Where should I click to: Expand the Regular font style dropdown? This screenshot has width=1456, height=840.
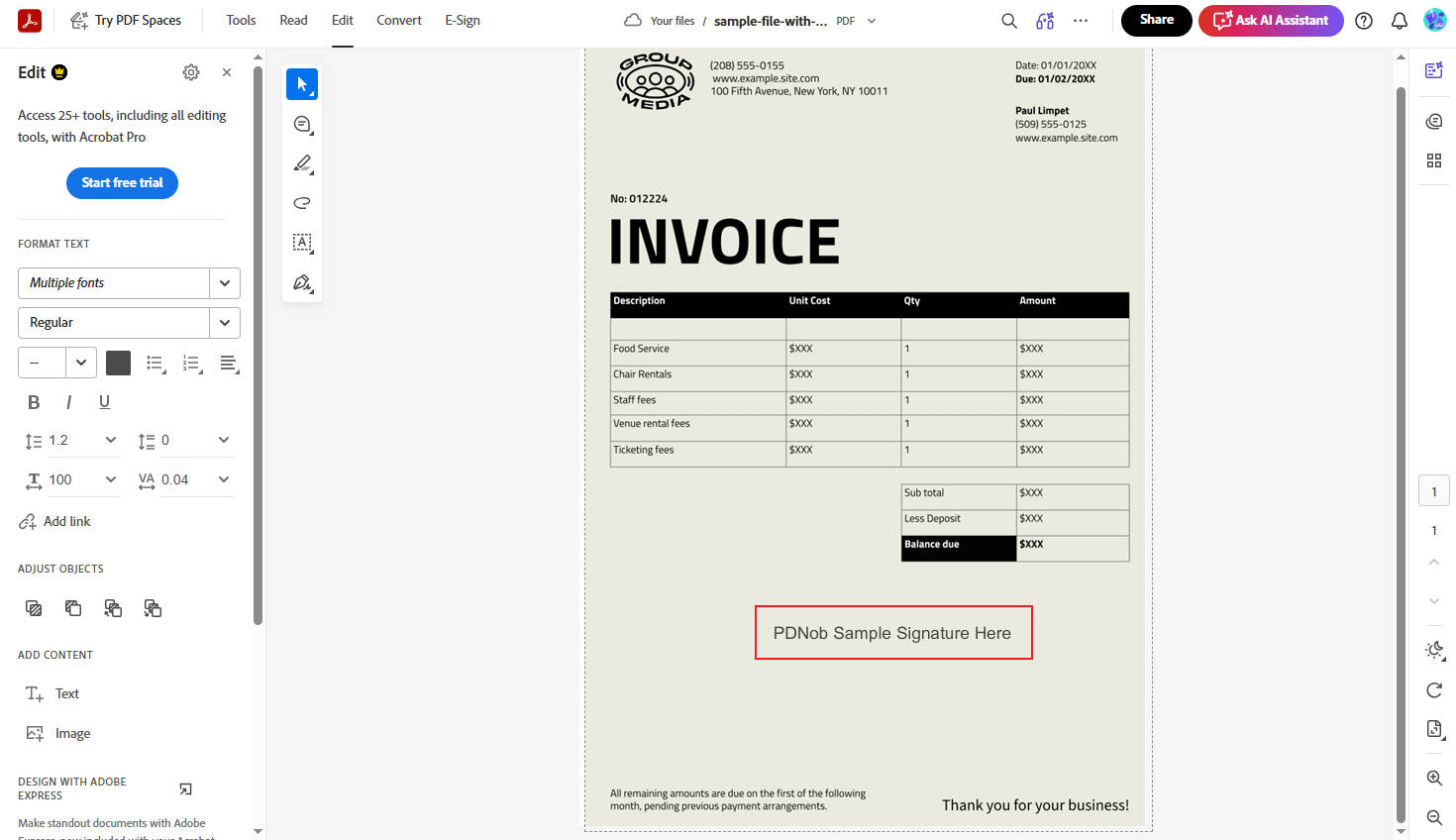coord(225,323)
